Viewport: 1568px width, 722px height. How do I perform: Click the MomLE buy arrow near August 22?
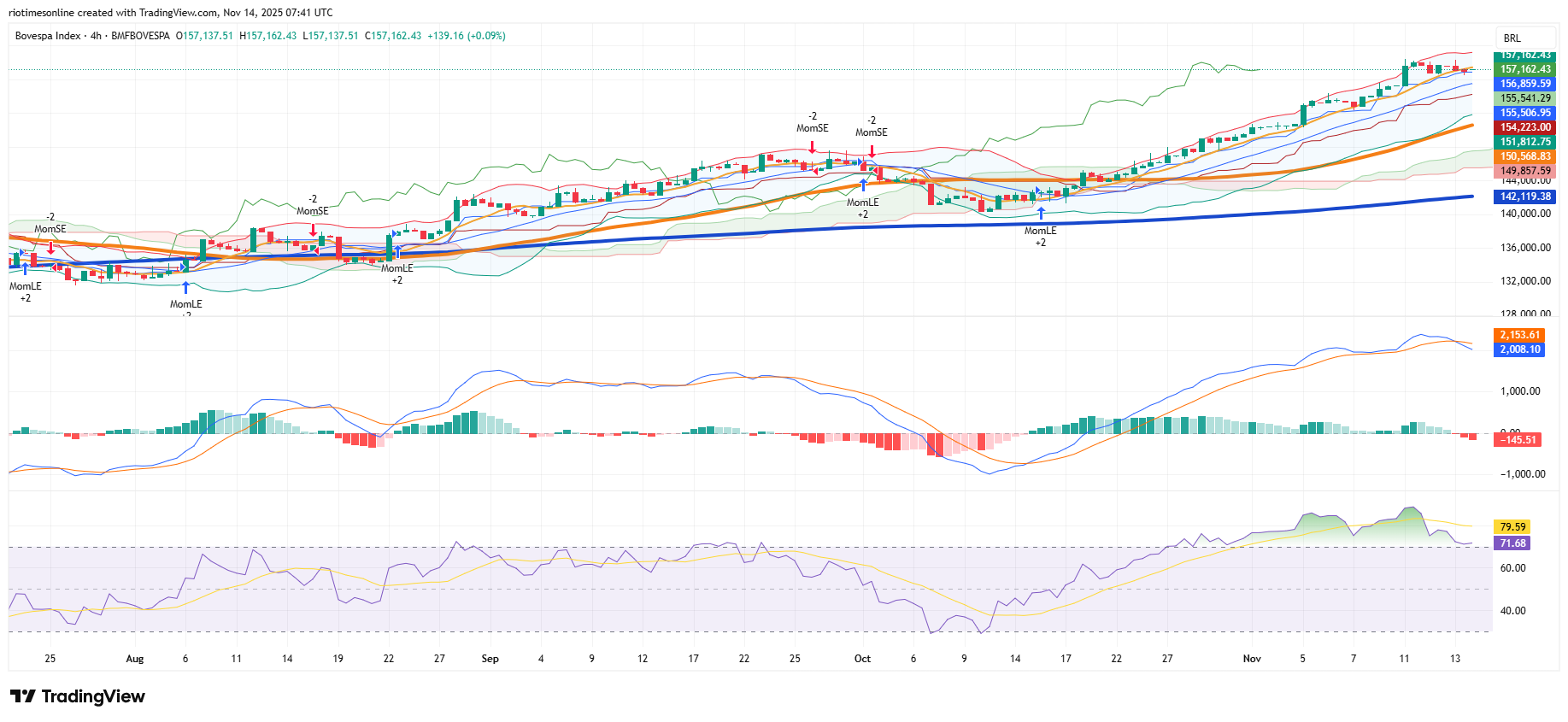click(x=397, y=252)
